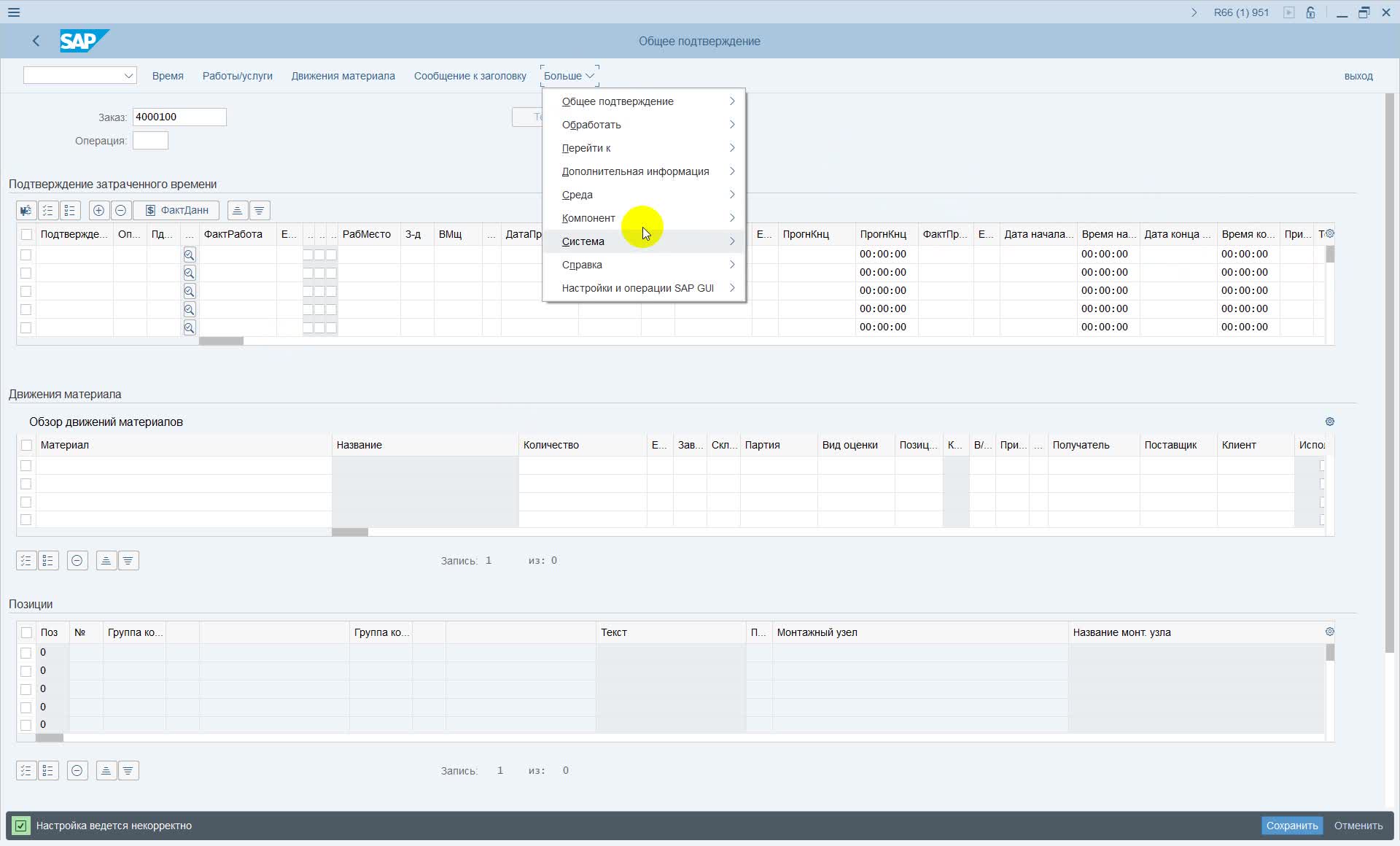Click the SAP logo
Viewport: 1400px width, 846px height.
coord(83,41)
